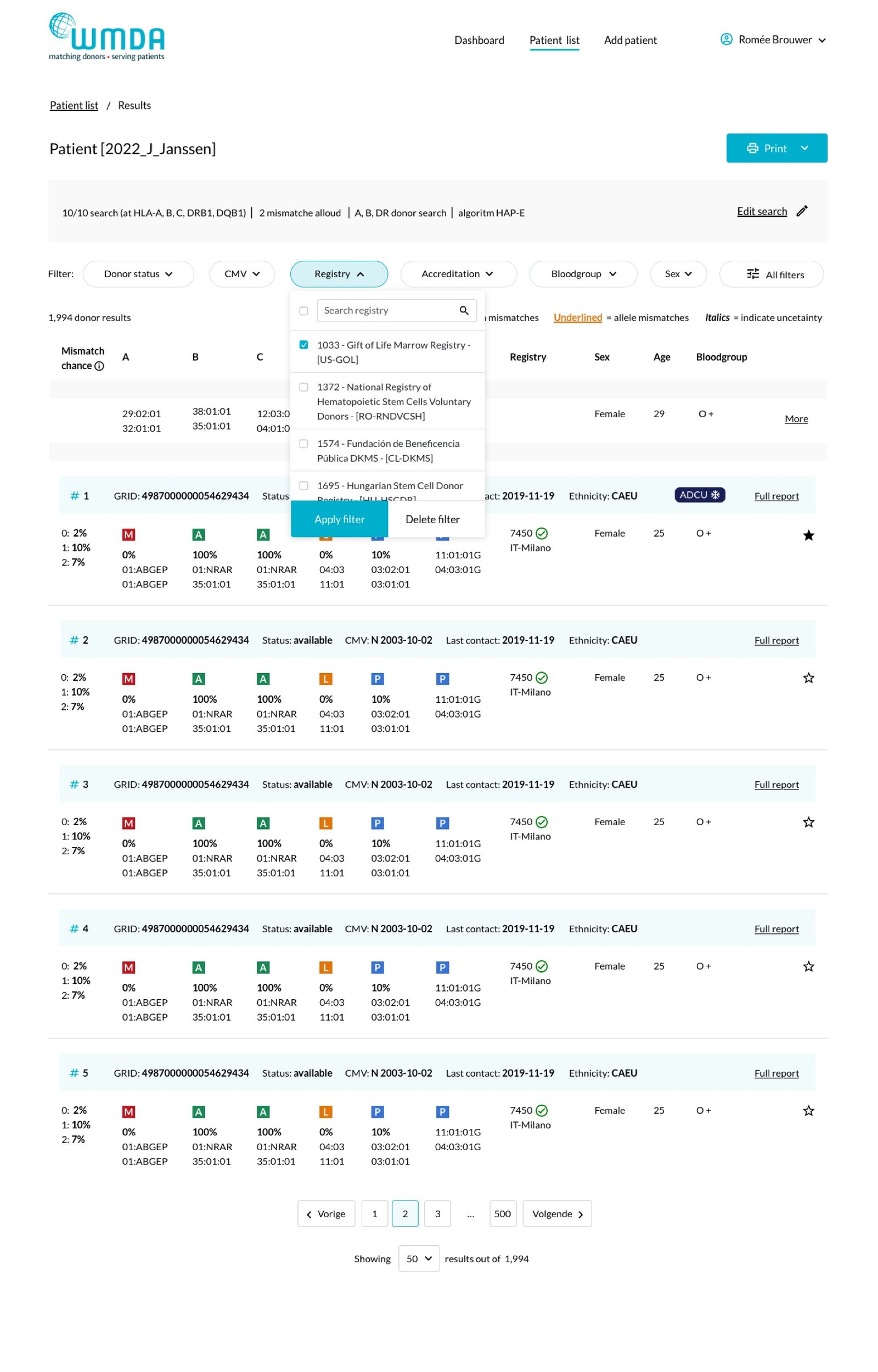Click the WMDA logo

(x=106, y=36)
